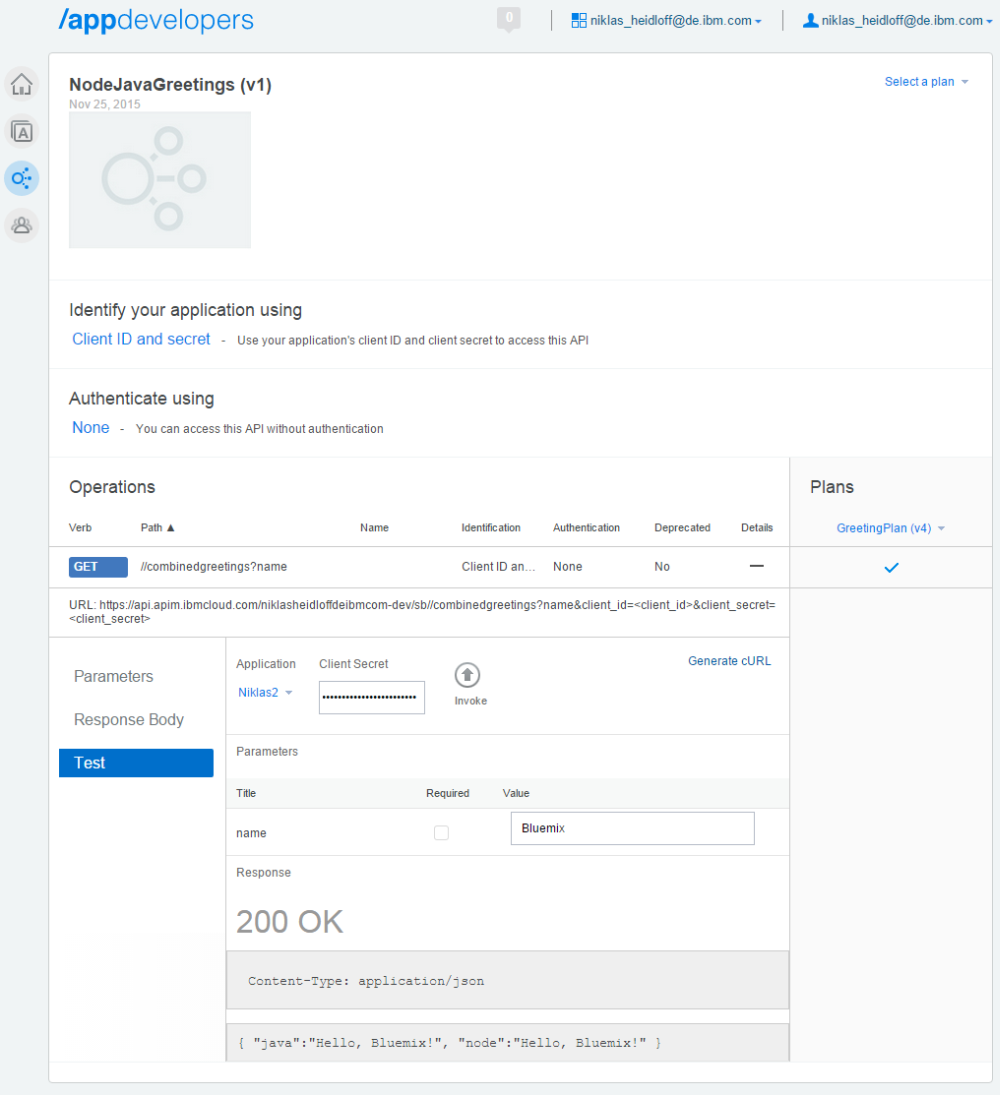Click the Deprecated column header
Screen dimensions: 1000x1095
click(x=682, y=527)
